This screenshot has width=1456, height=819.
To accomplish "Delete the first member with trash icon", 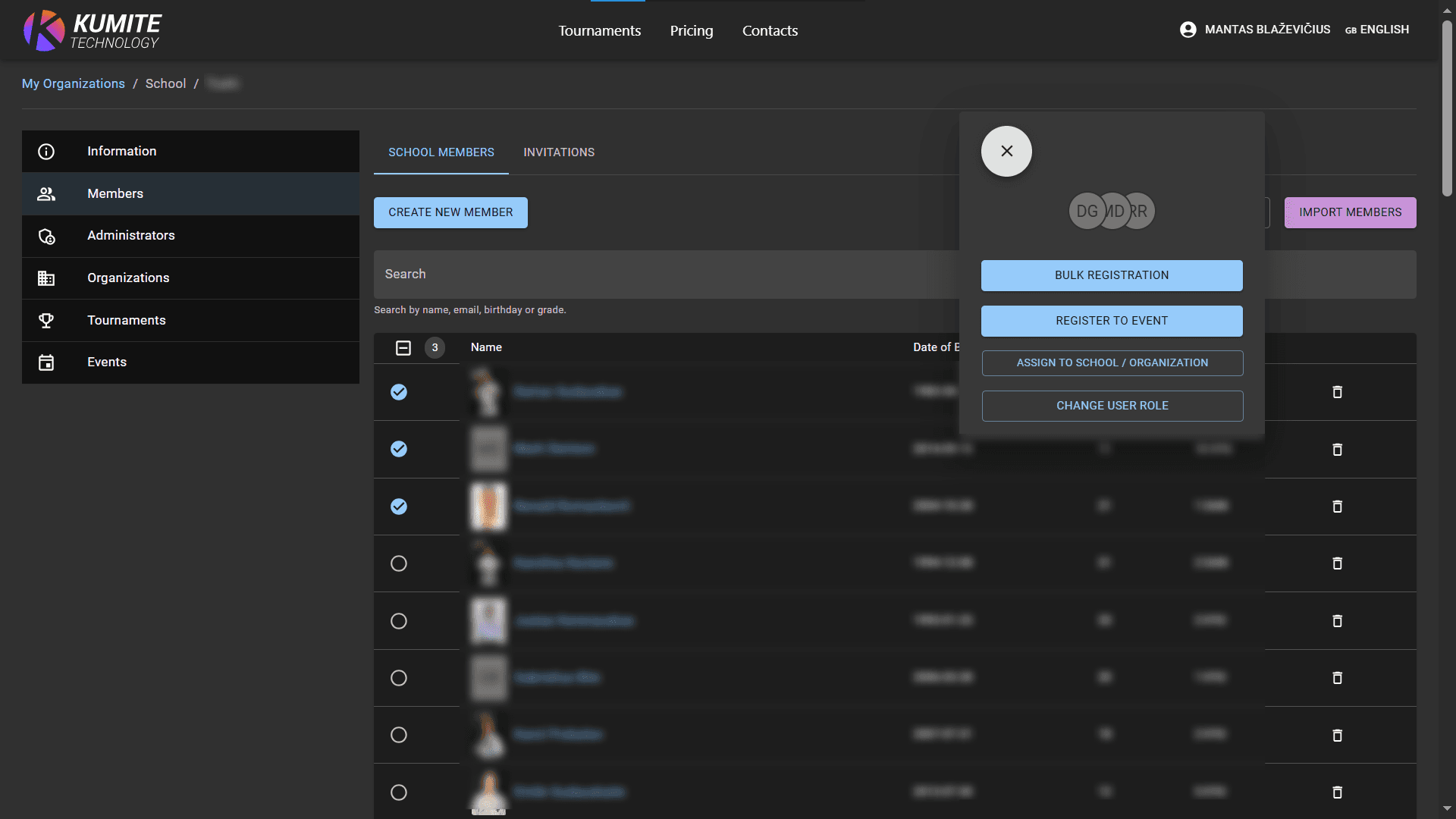I will [1337, 392].
